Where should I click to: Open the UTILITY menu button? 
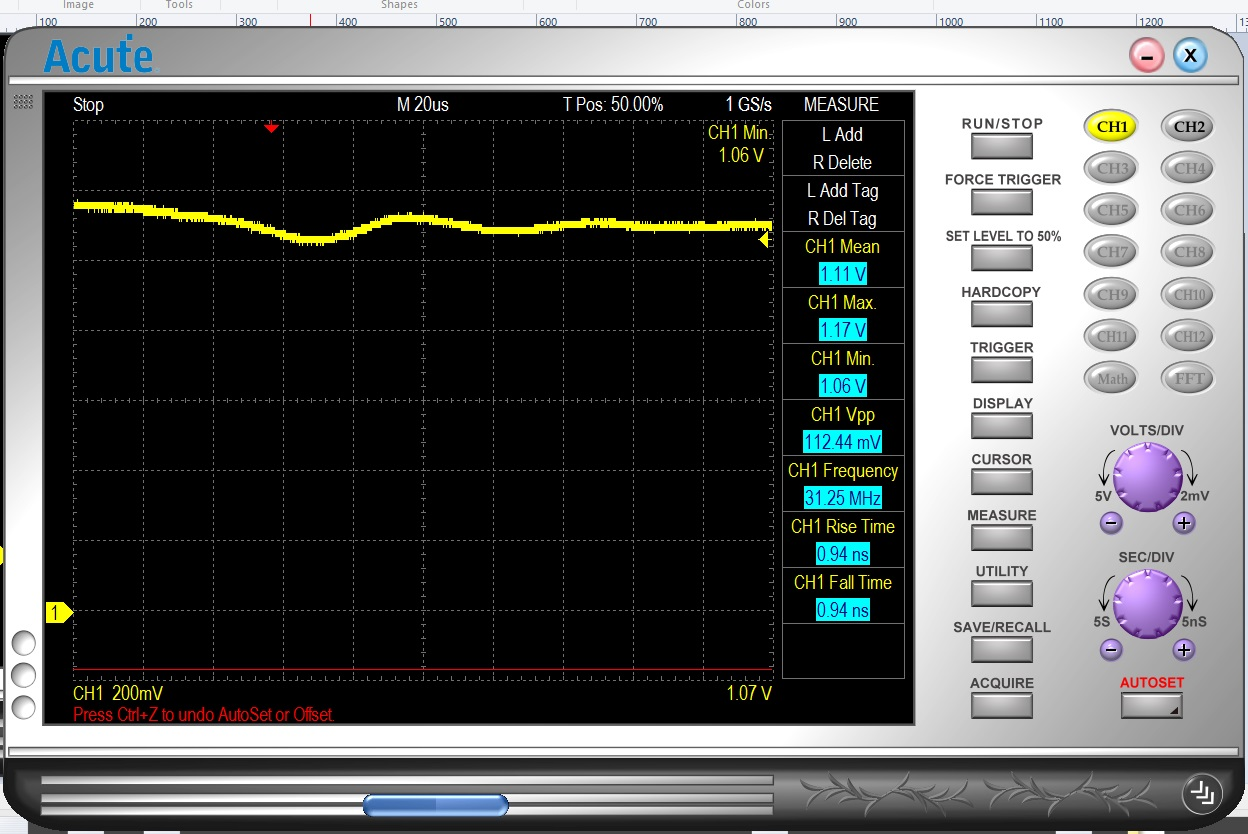pyautogui.click(x=1002, y=594)
